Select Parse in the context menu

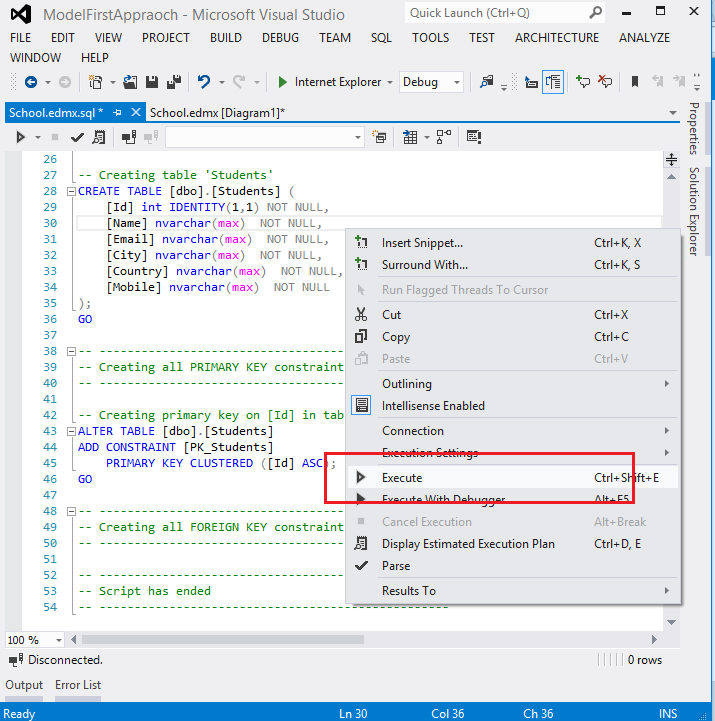(514, 566)
